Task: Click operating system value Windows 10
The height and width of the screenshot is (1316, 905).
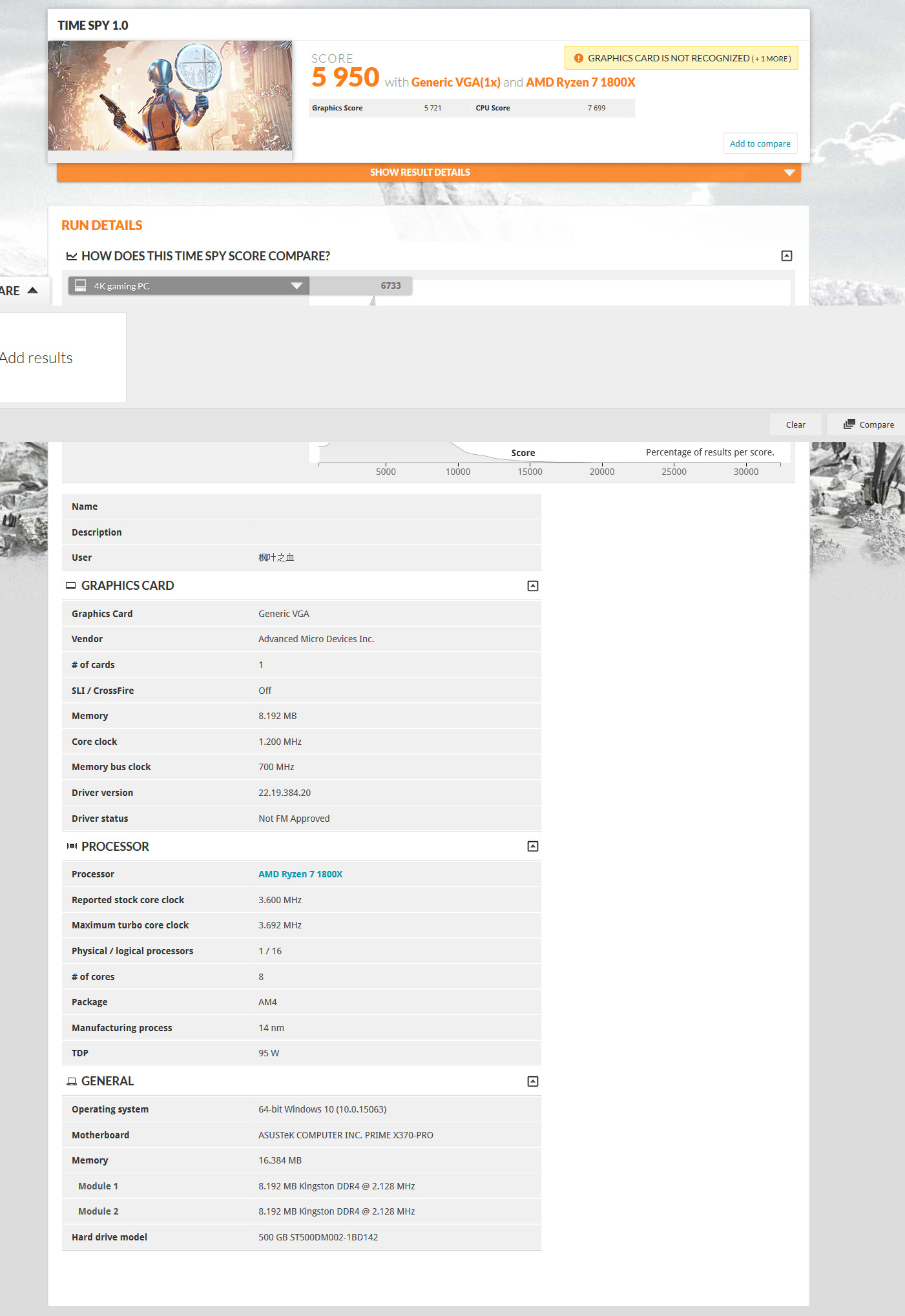Action: (322, 1109)
